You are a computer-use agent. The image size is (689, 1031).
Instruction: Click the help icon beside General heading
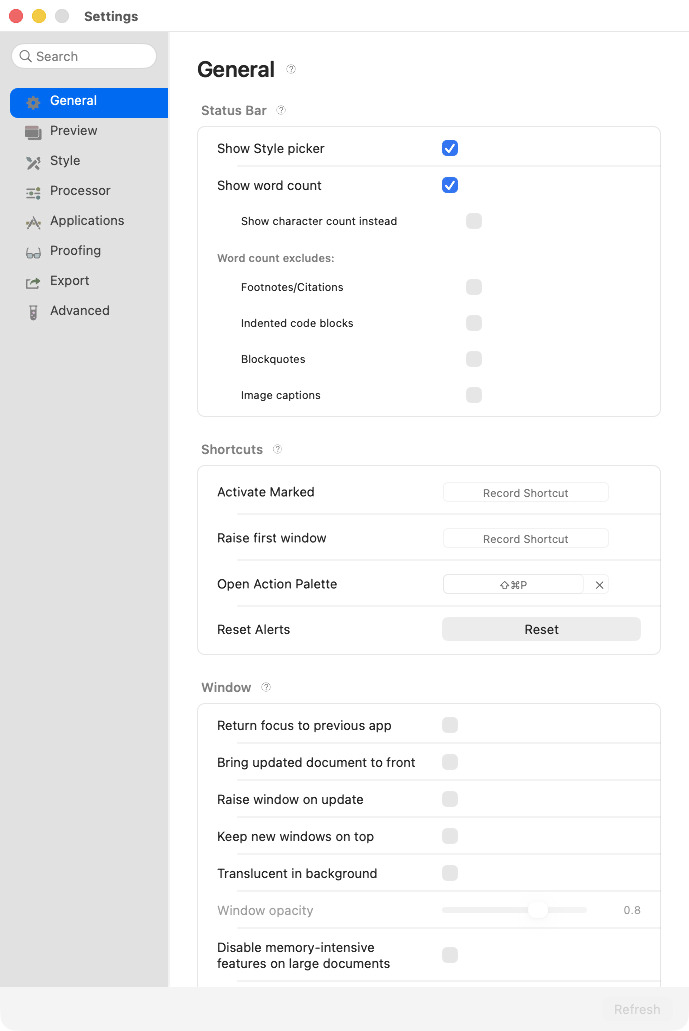(x=291, y=69)
